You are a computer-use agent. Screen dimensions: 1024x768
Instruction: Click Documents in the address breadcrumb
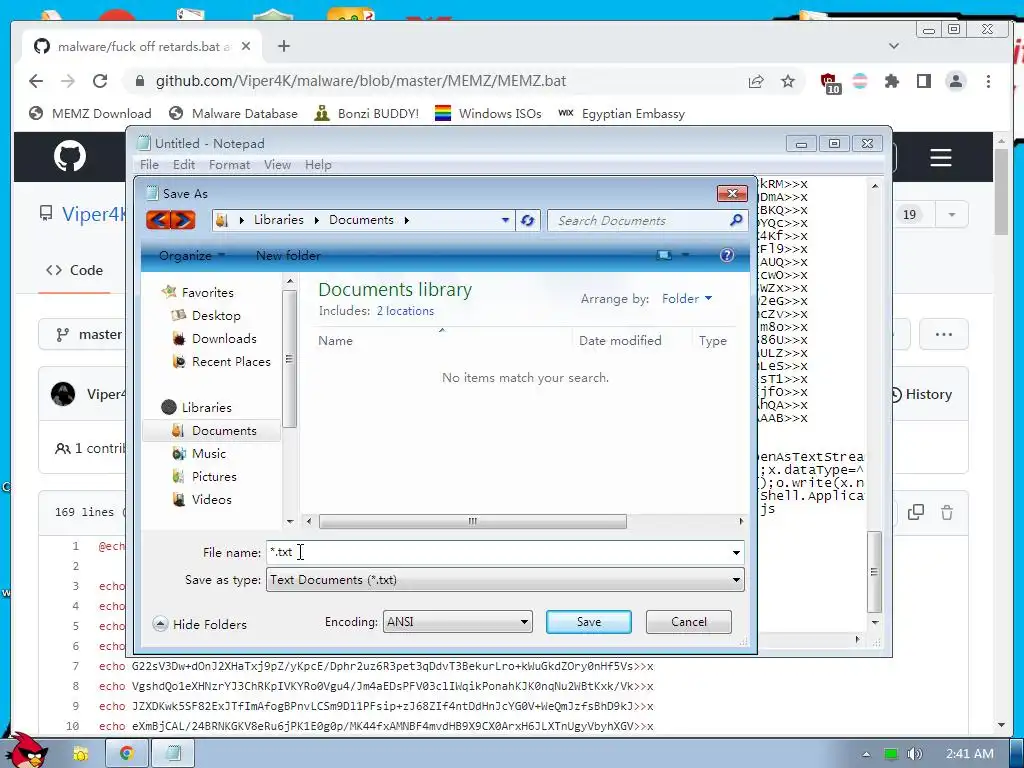(361, 220)
